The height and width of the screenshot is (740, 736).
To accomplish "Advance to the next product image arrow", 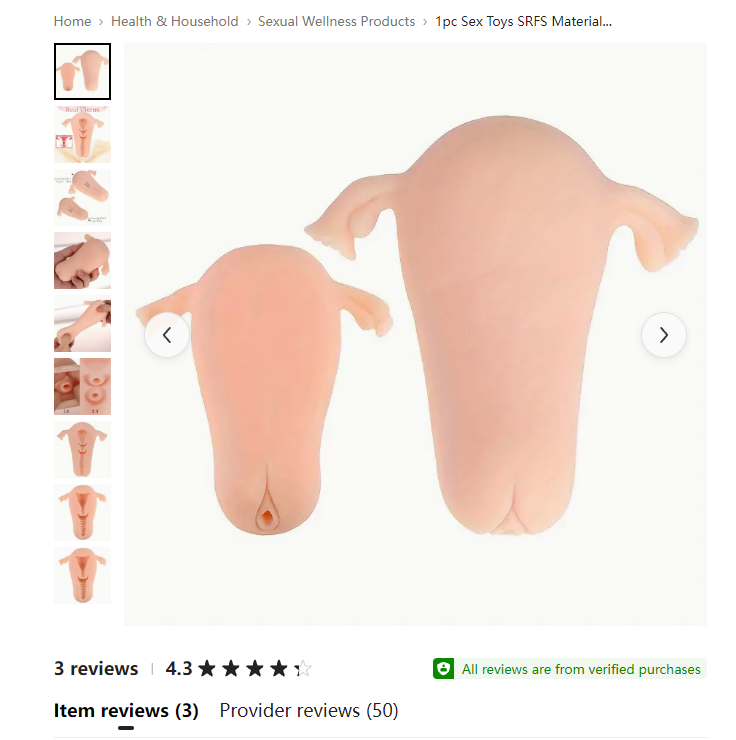I will point(663,335).
